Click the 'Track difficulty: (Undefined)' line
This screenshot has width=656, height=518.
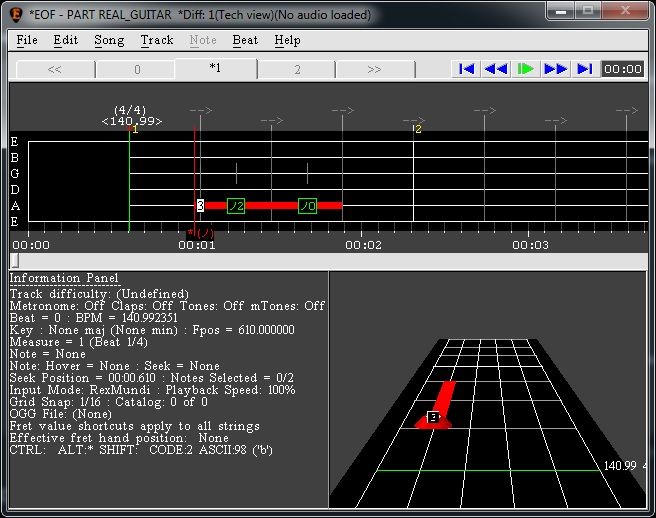[x=99, y=294]
